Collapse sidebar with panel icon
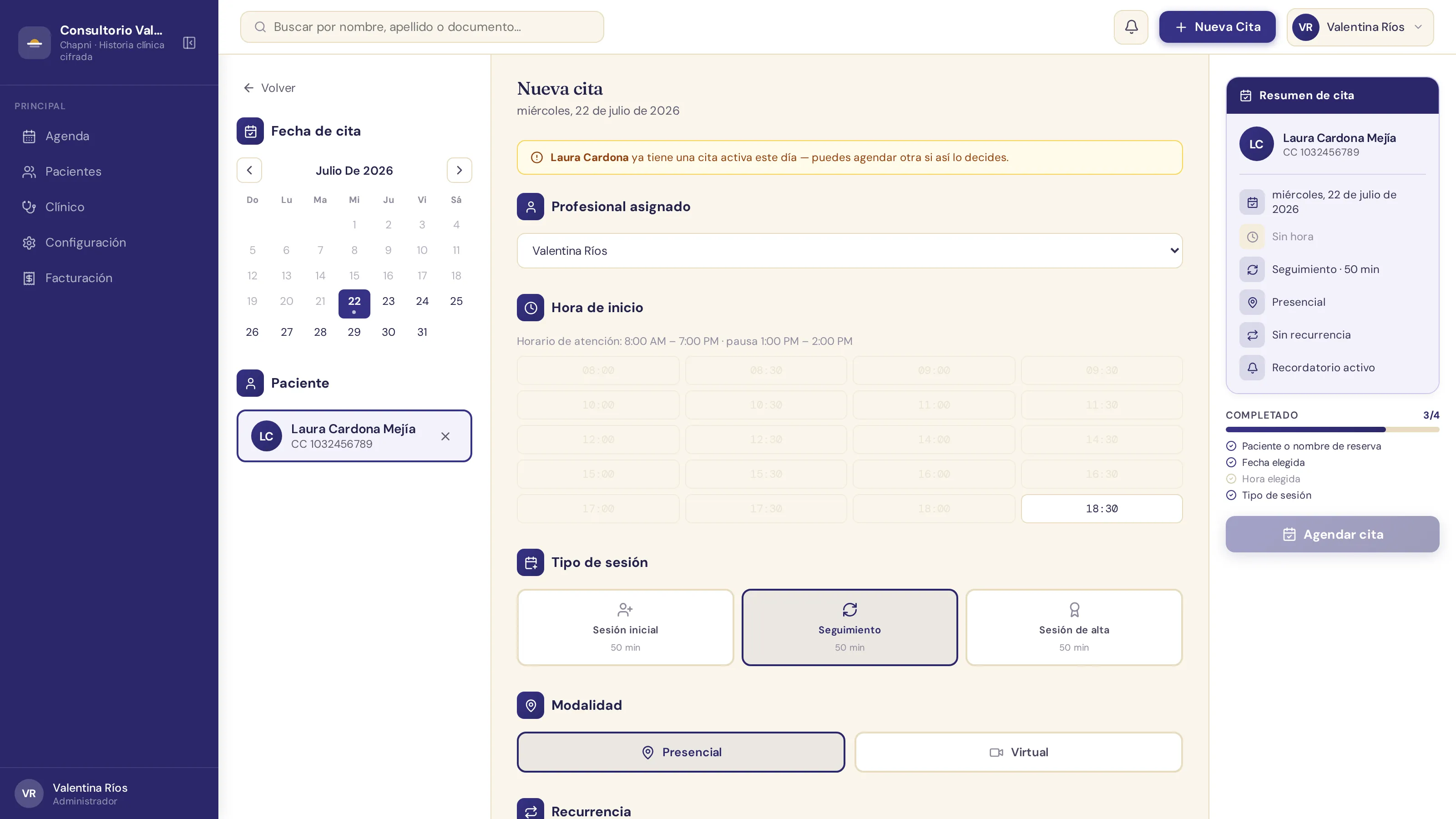1456x819 pixels. coord(189,43)
